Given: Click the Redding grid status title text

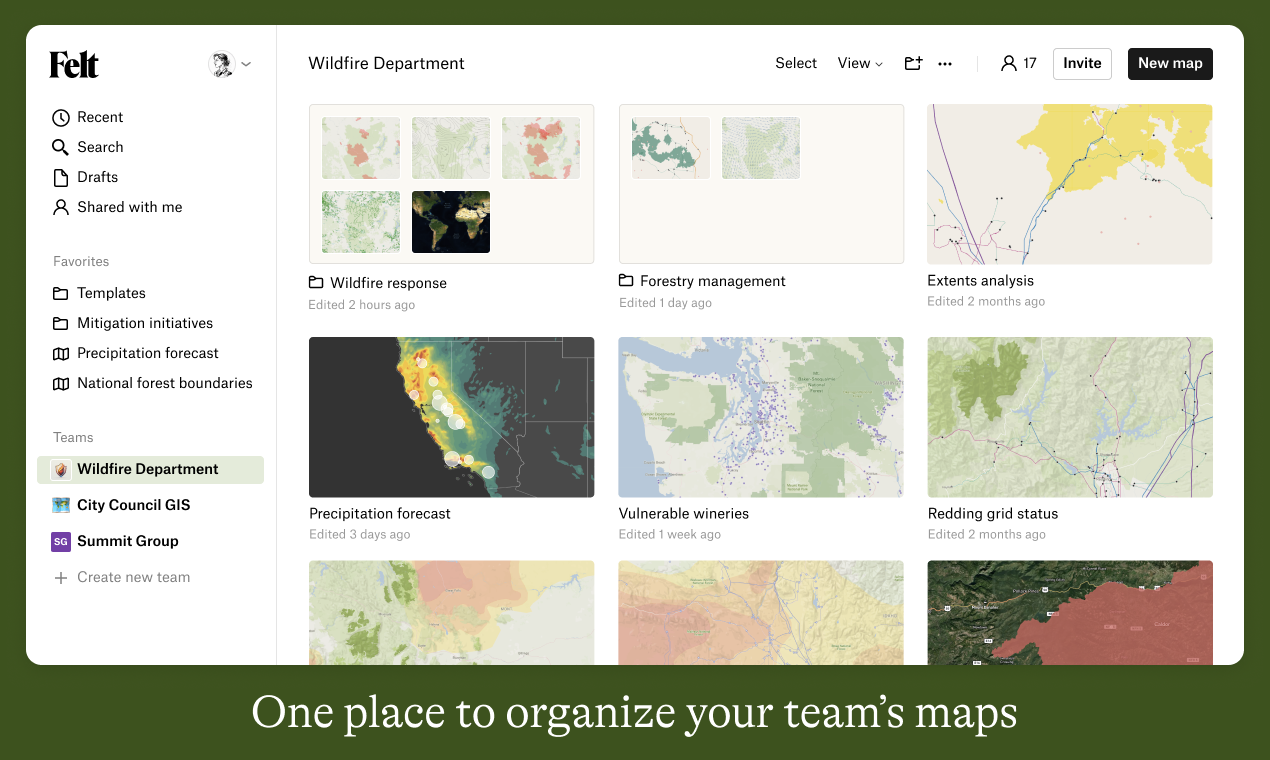Looking at the screenshot, I should click(x=993, y=514).
